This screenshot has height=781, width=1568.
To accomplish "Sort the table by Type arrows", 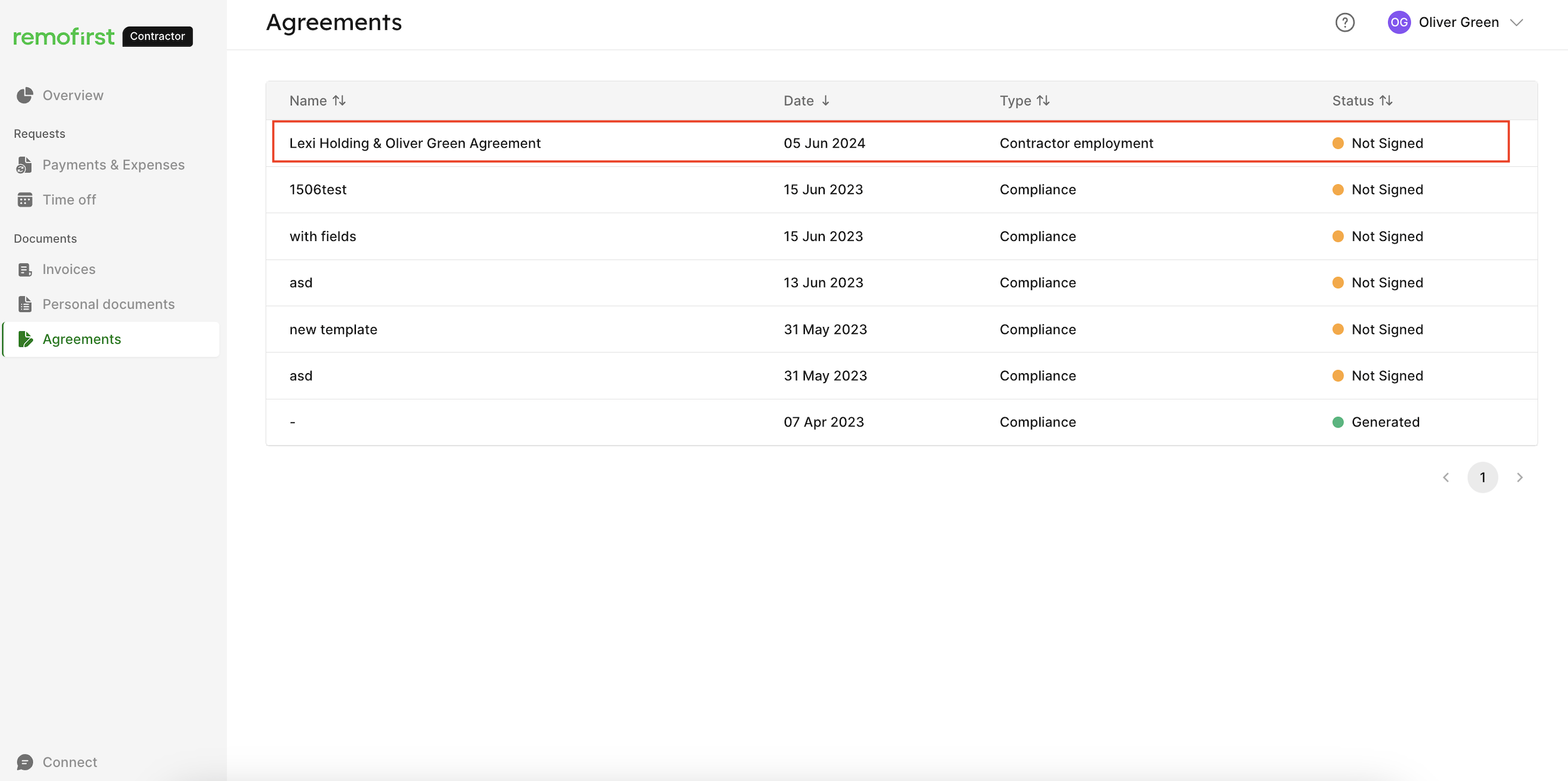I will click(x=1043, y=100).
